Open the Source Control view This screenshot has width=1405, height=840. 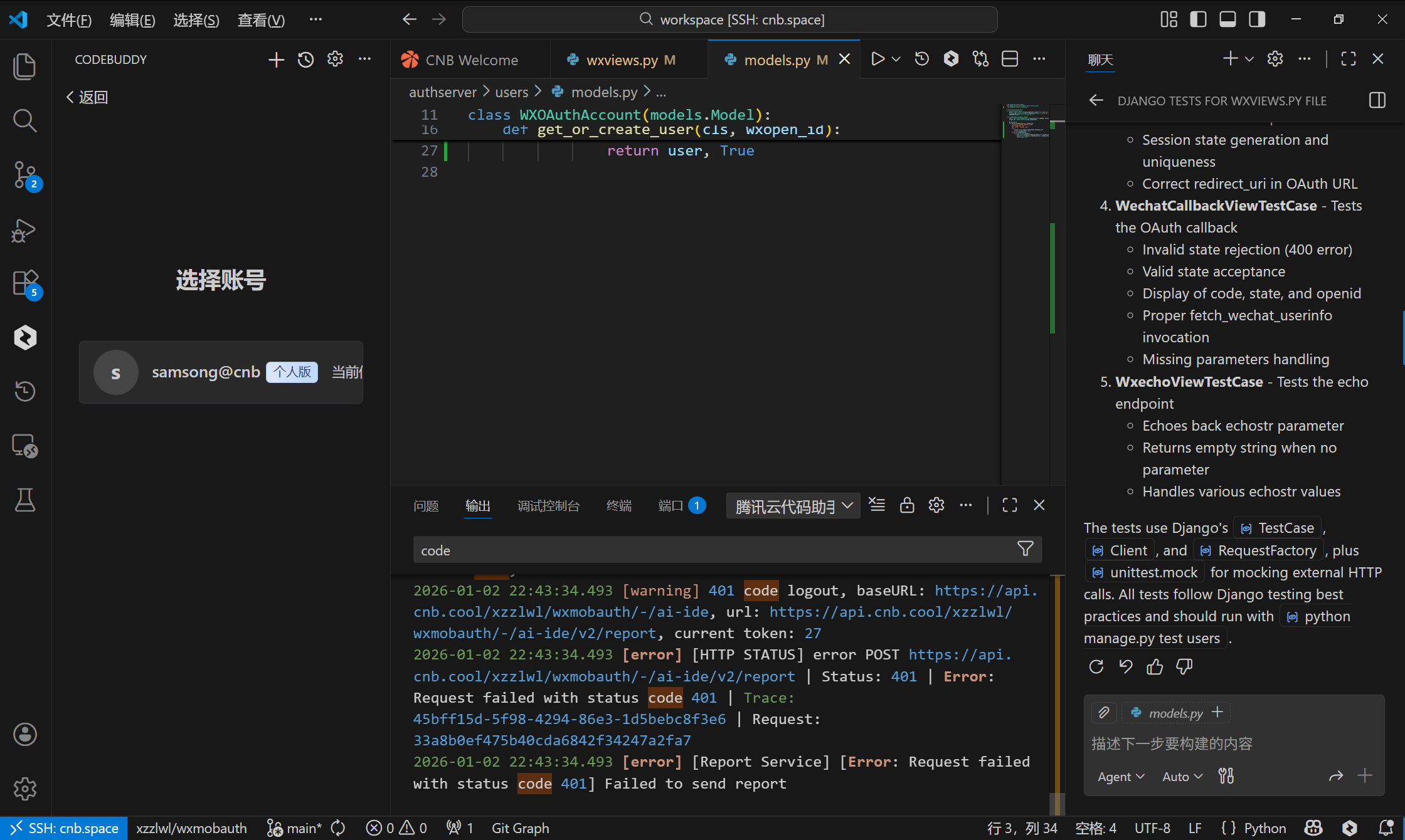coord(25,175)
